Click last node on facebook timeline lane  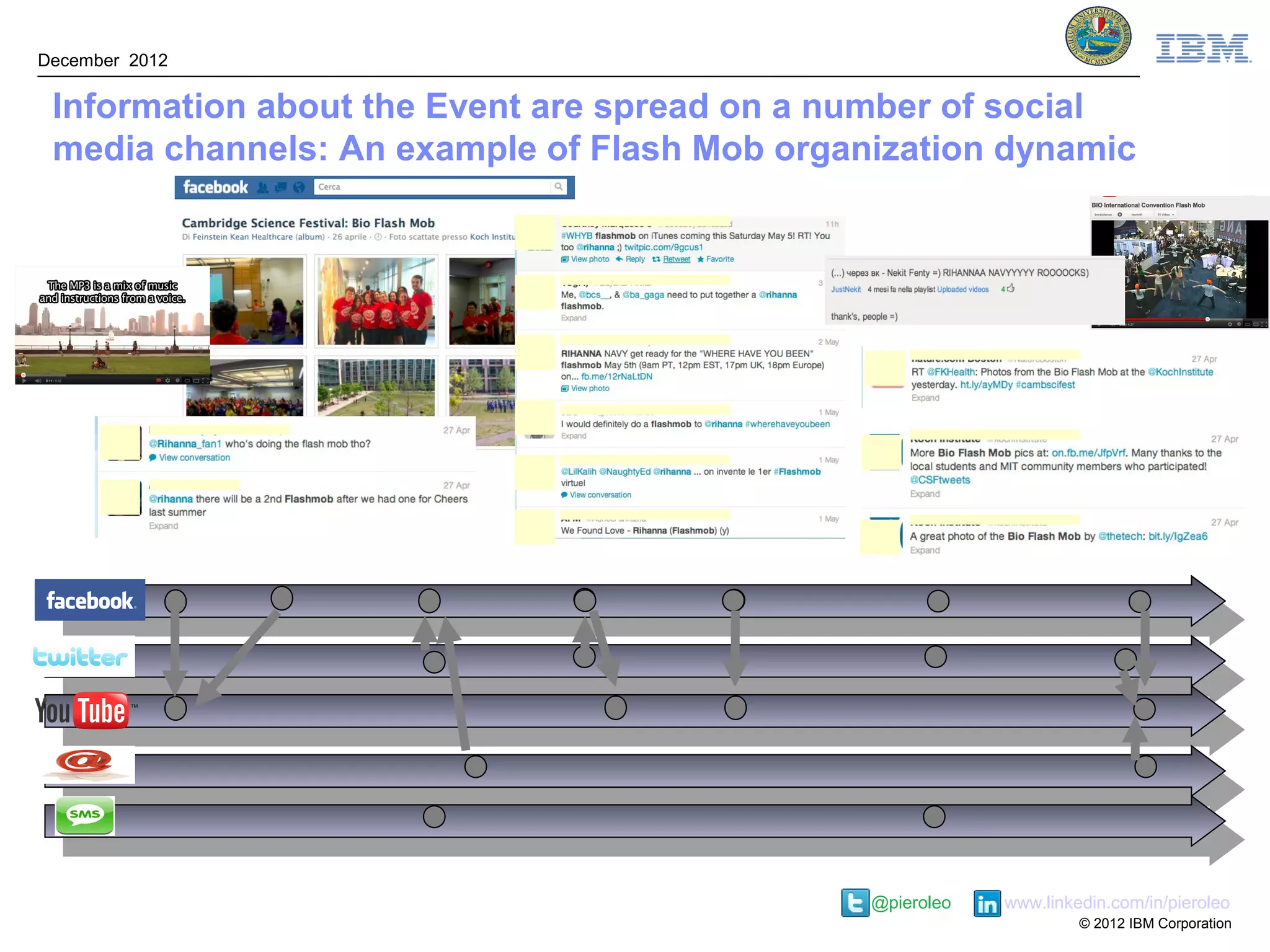click(x=1140, y=601)
